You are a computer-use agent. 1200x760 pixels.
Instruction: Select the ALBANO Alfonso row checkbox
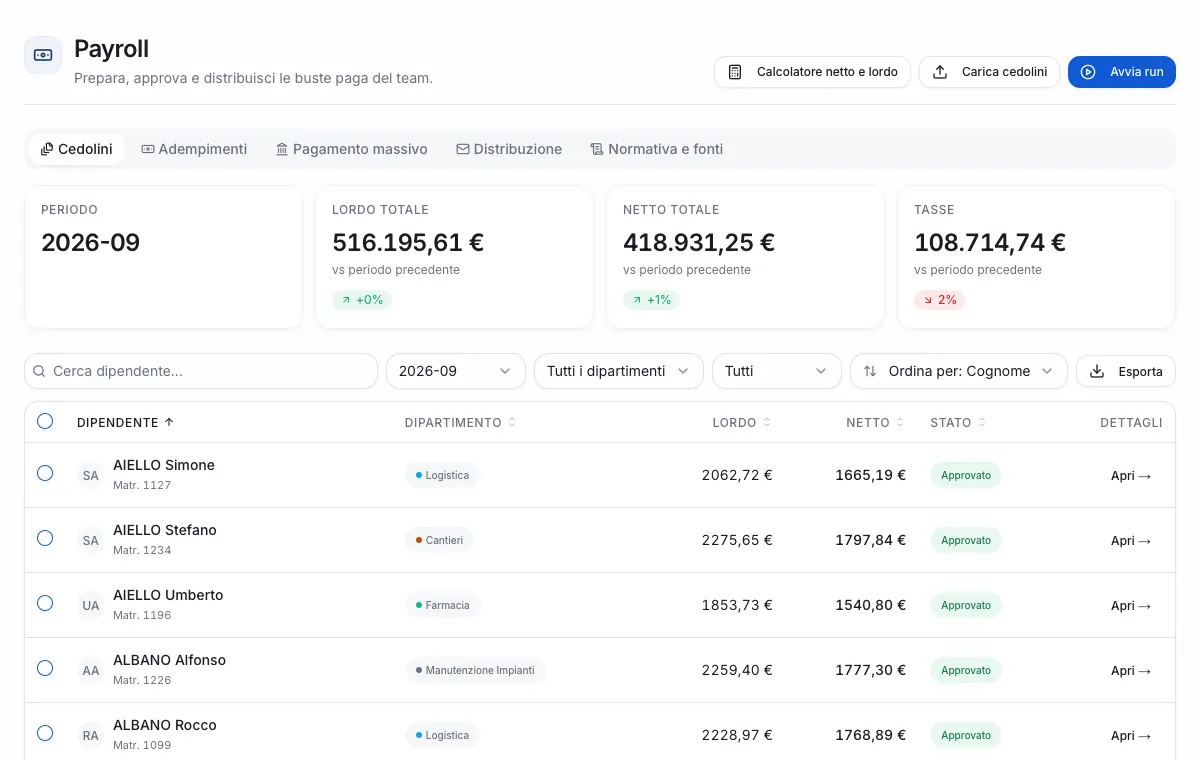[x=45, y=668]
